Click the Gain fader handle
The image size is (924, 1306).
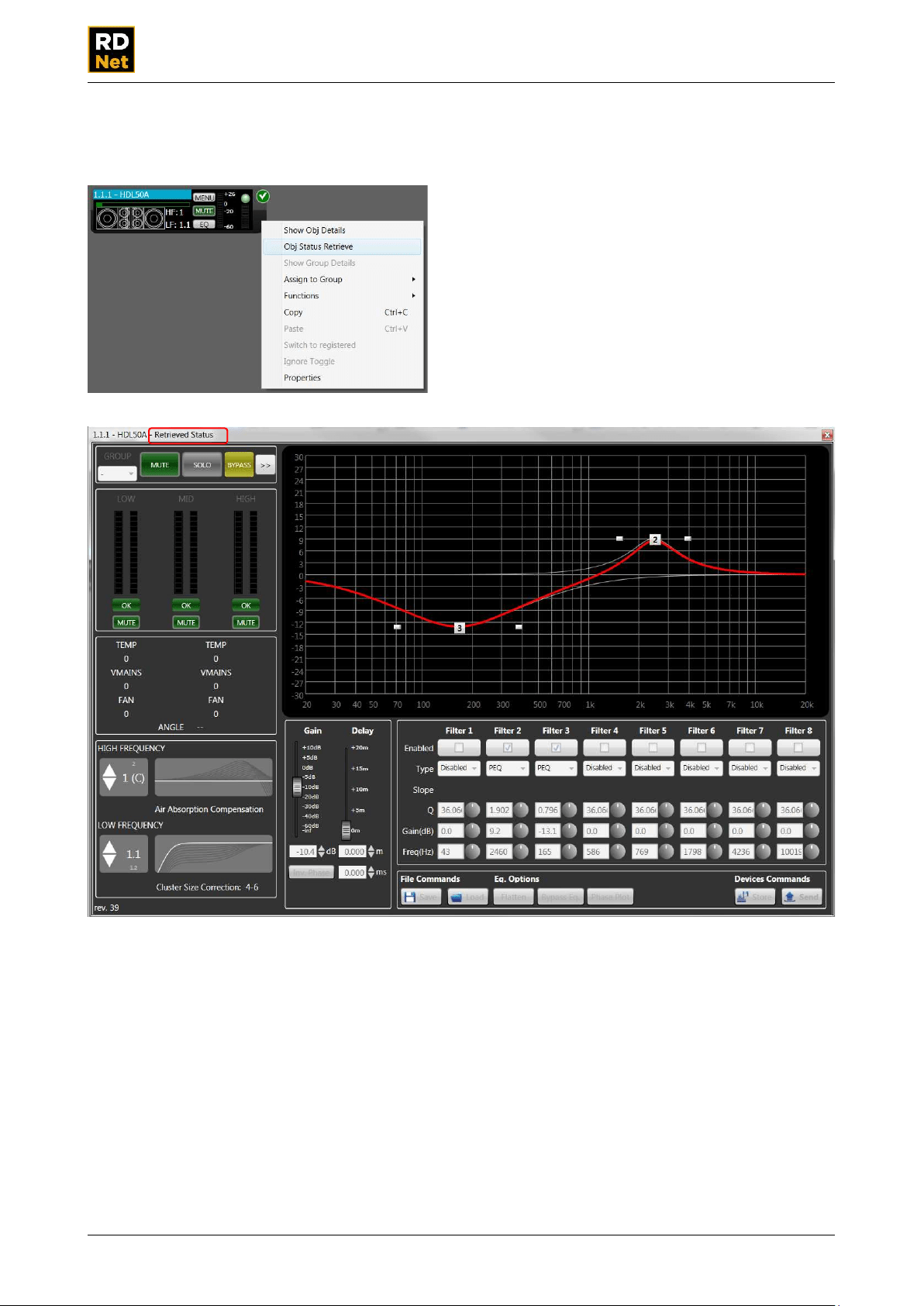[297, 787]
